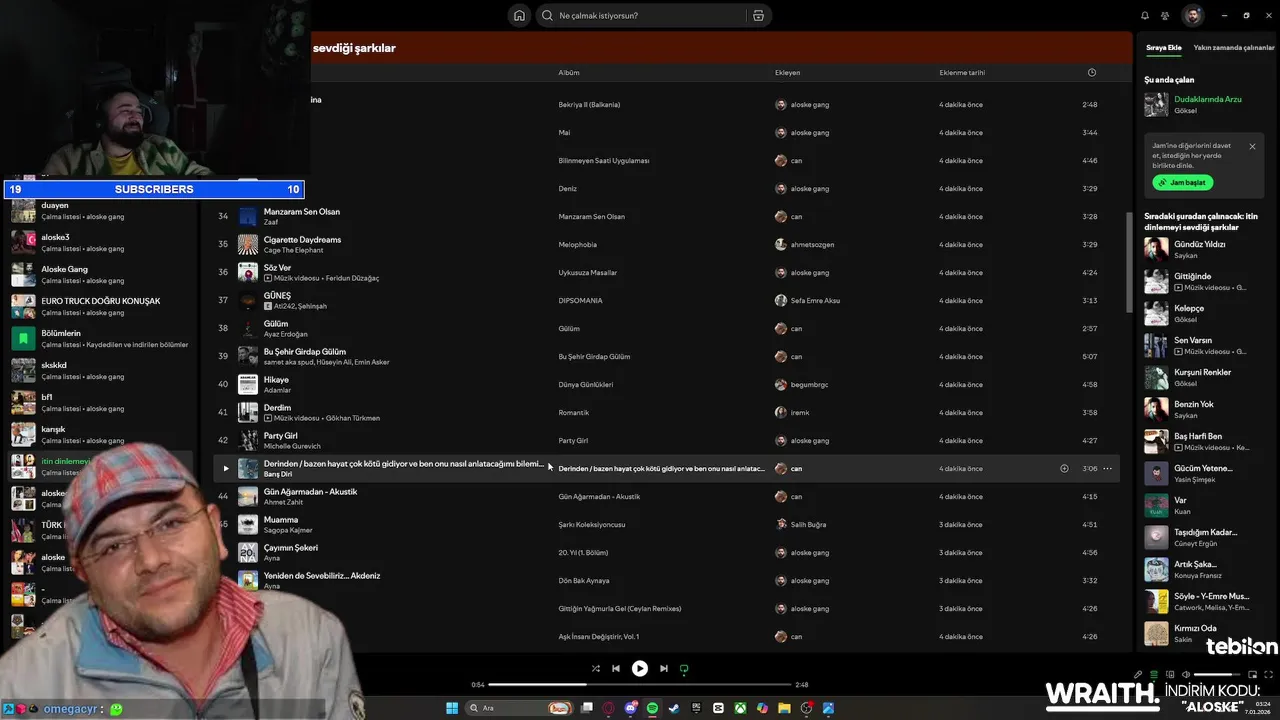Toggle shuffle in the player bar
The image size is (1280, 720).
click(x=596, y=668)
